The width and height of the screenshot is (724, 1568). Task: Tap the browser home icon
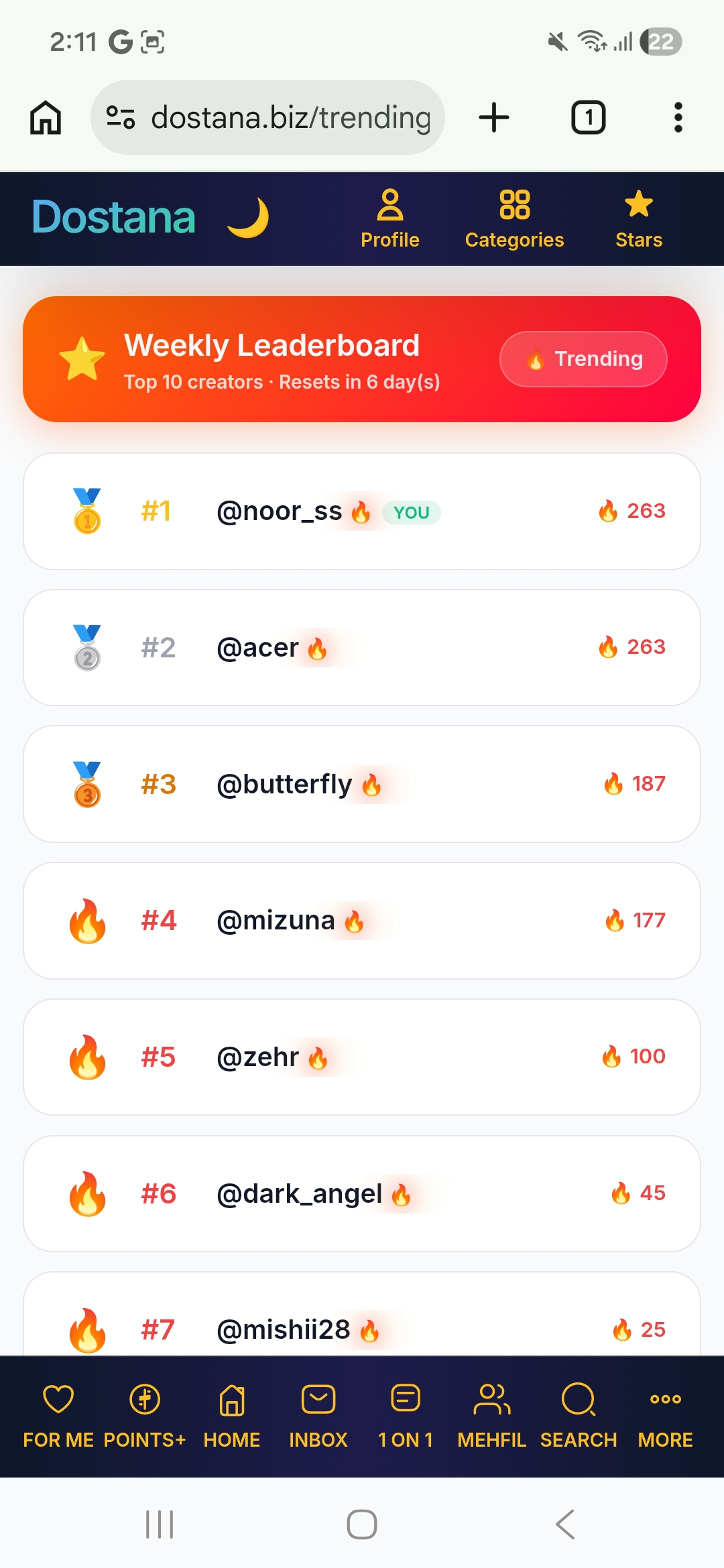pyautogui.click(x=46, y=117)
